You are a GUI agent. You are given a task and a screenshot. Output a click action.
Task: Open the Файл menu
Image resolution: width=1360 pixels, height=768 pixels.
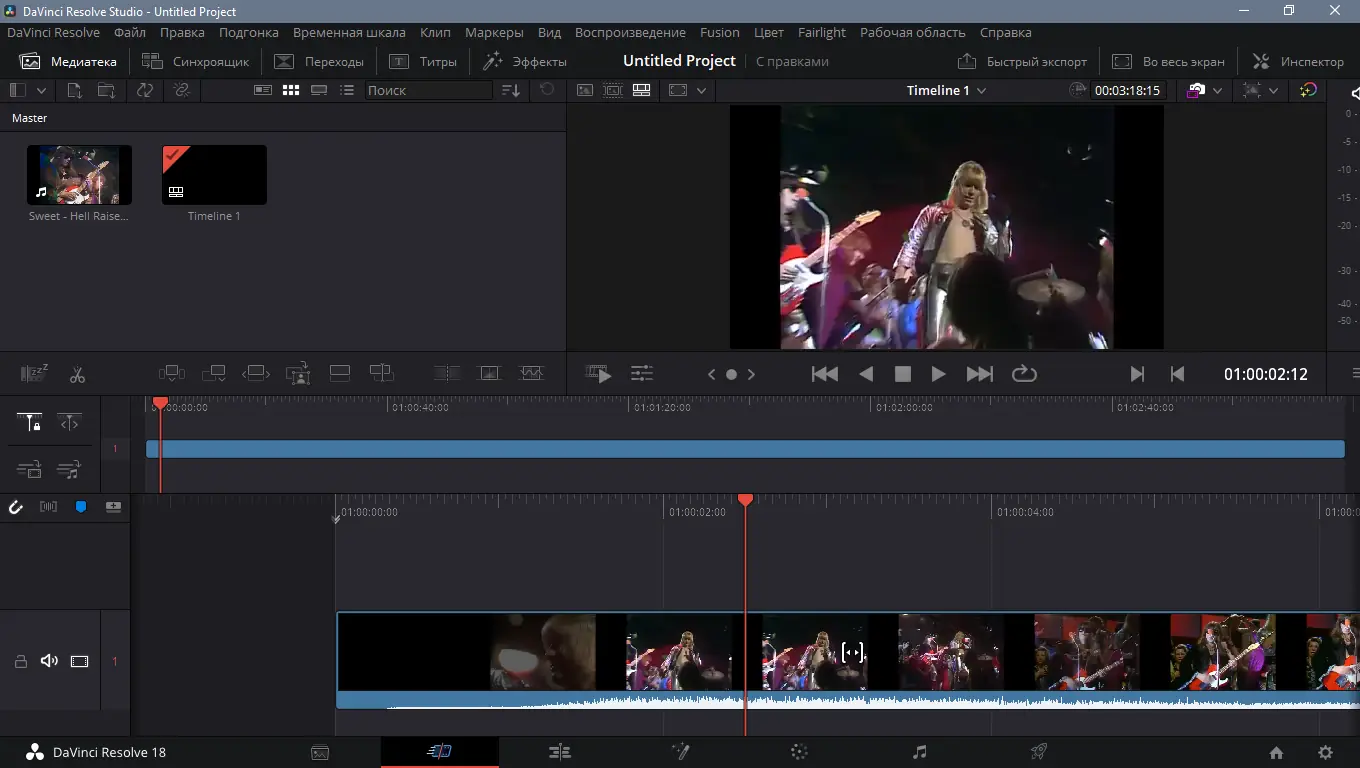[130, 32]
